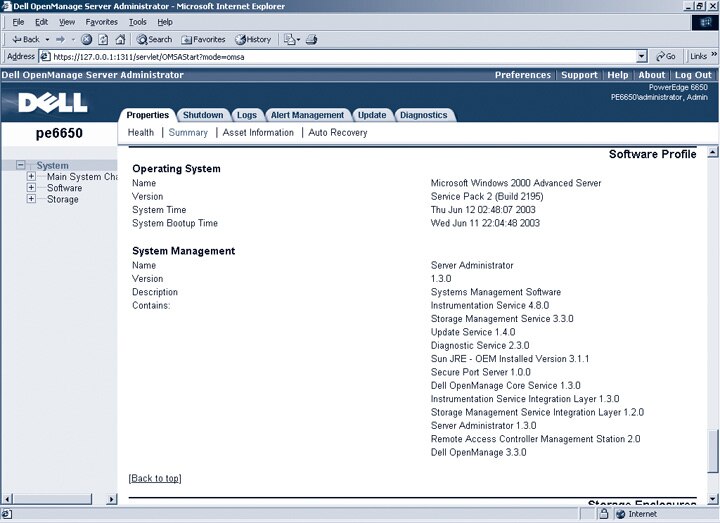Expand the Software tree node
This screenshot has width=720, height=523.
pyautogui.click(x=31, y=187)
